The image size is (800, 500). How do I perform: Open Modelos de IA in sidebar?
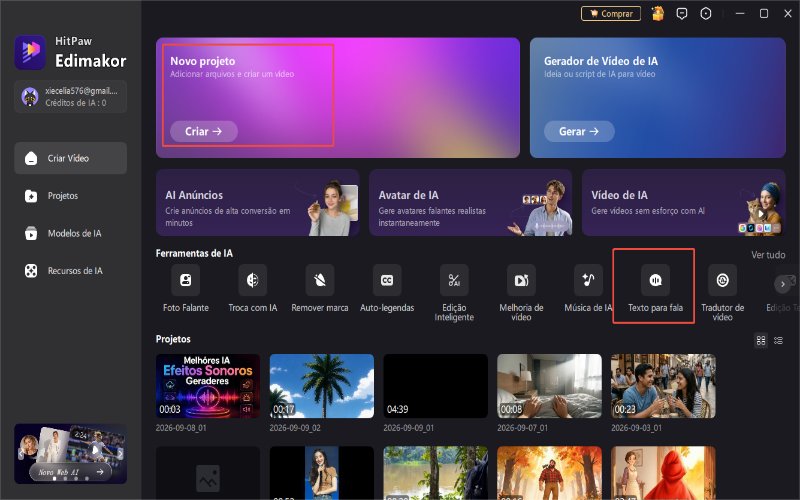70,233
